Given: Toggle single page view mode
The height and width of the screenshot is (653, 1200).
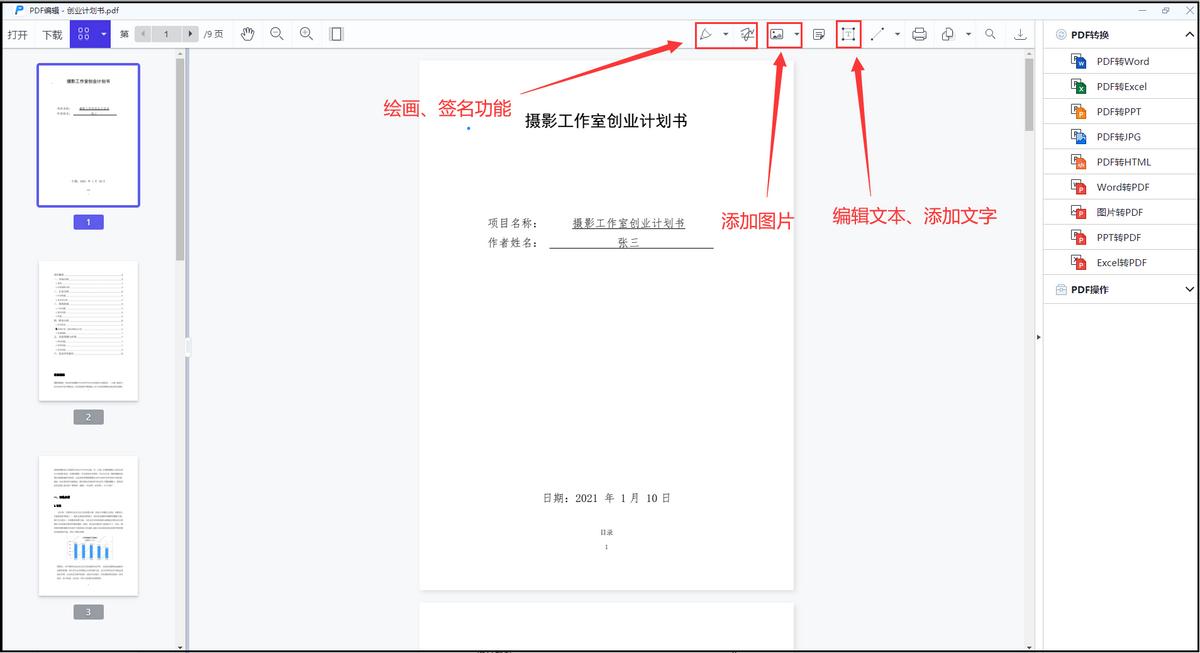Looking at the screenshot, I should coord(336,34).
